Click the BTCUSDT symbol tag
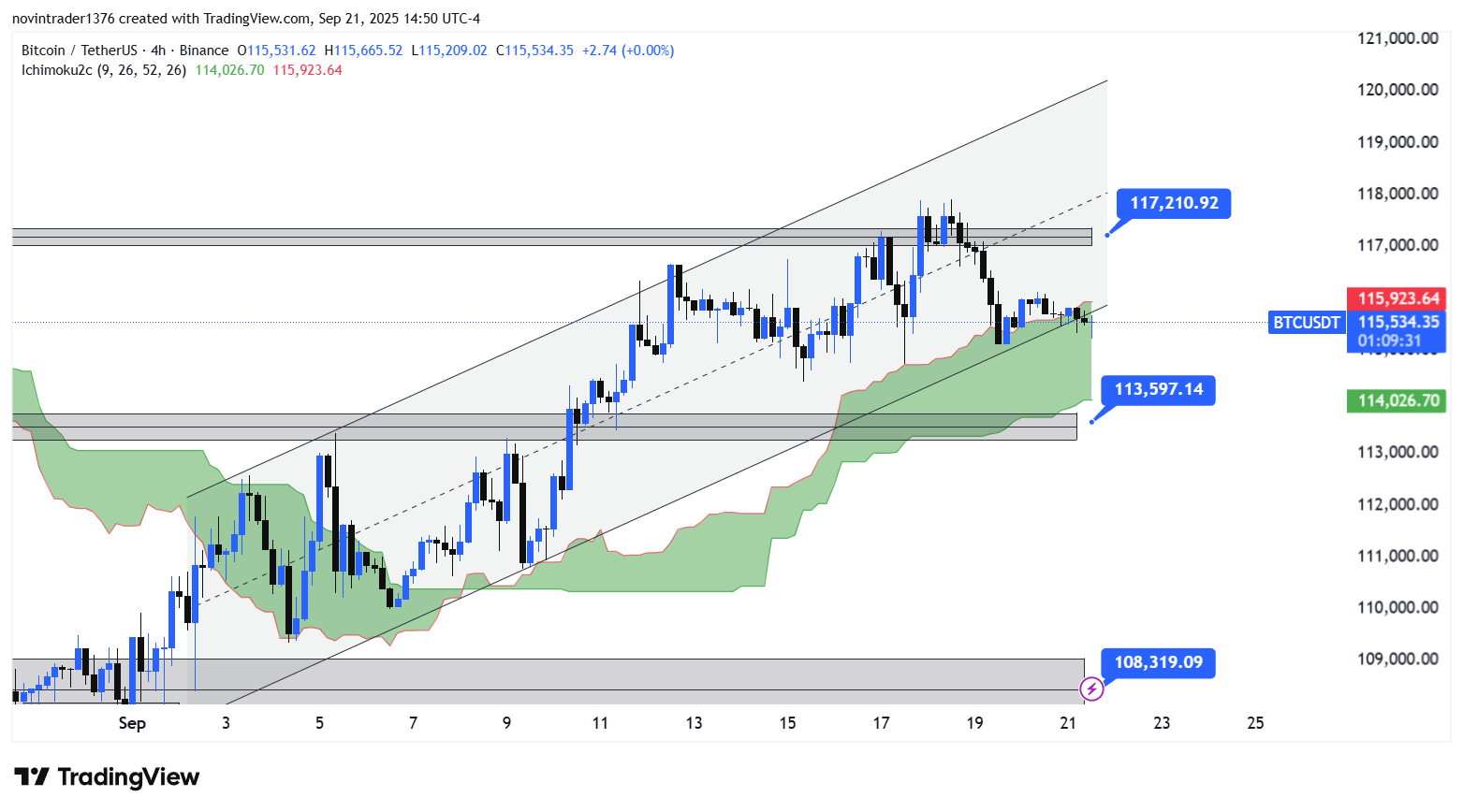 click(x=1306, y=323)
